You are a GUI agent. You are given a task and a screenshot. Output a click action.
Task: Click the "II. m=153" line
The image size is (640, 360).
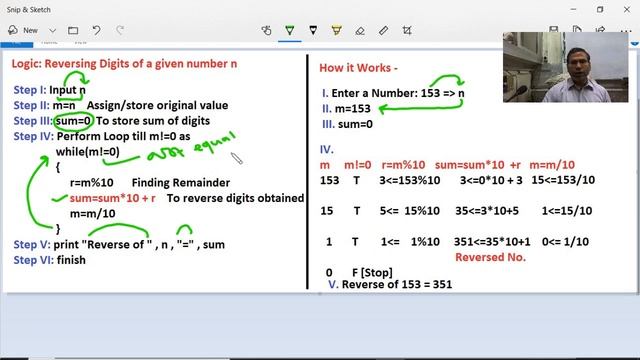(346, 109)
